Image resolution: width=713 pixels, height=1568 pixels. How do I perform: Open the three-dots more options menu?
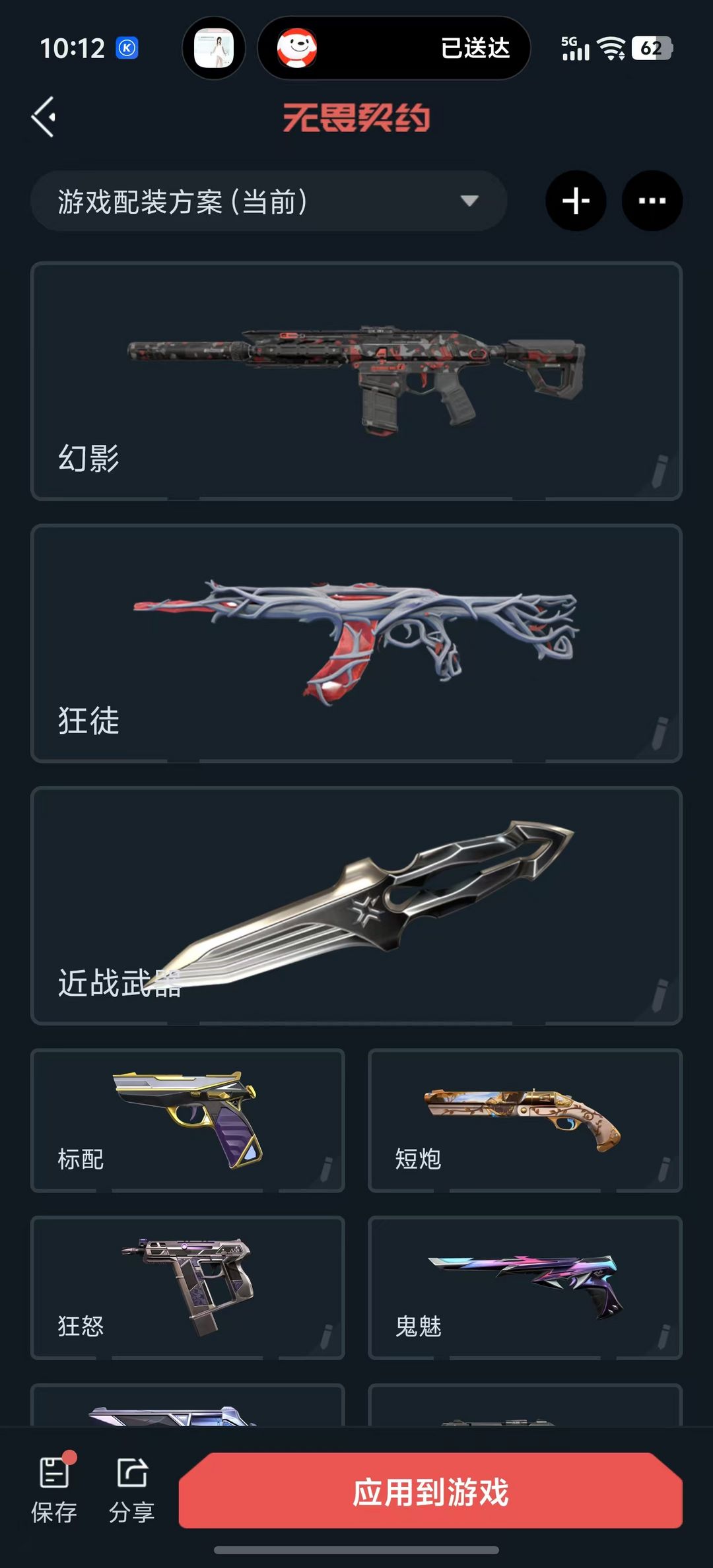[652, 201]
